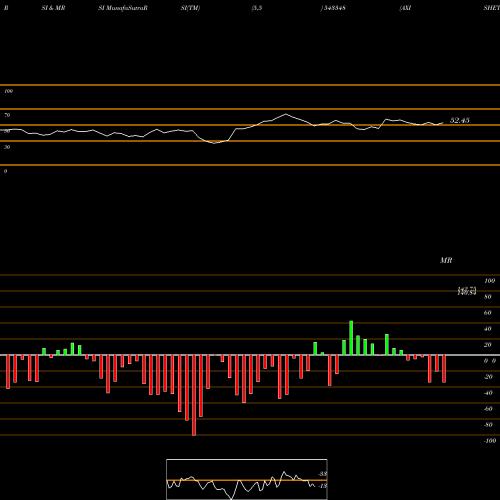Viewport: 500px width, 500px height.
Task: Click the "40" label on MR axis
Action: tap(488, 329)
